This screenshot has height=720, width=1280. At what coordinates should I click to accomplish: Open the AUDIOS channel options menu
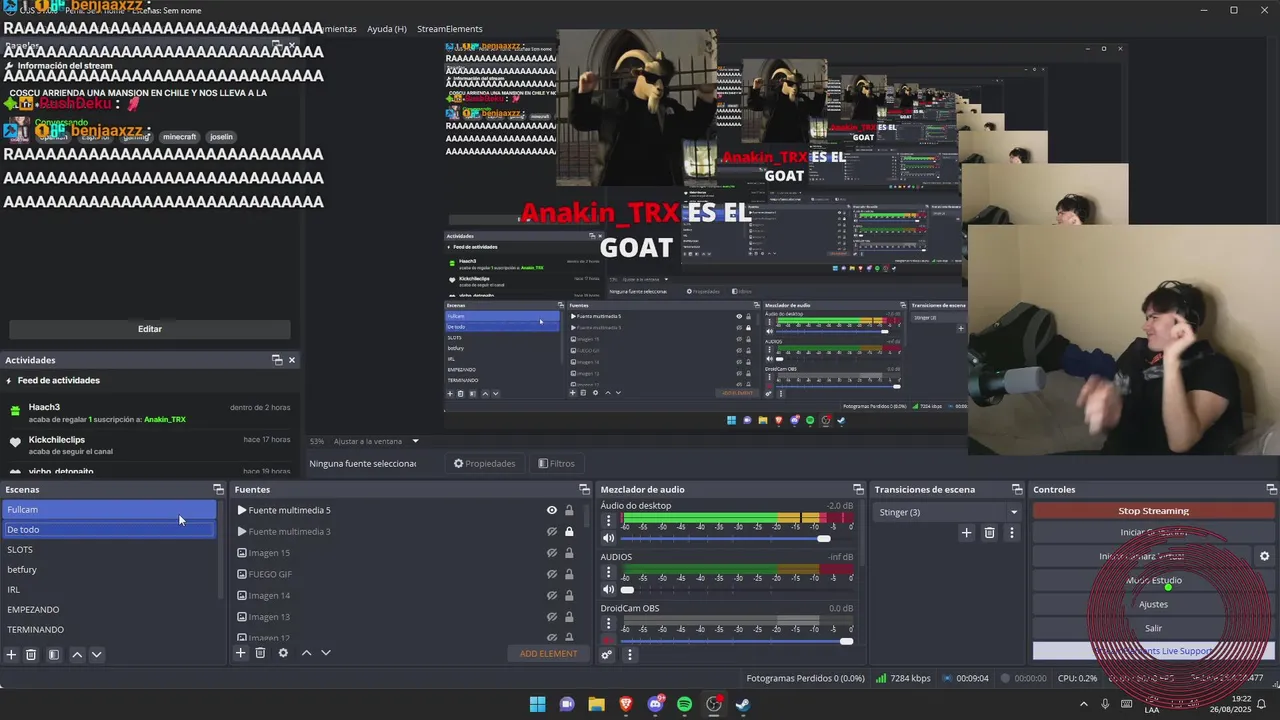point(608,573)
